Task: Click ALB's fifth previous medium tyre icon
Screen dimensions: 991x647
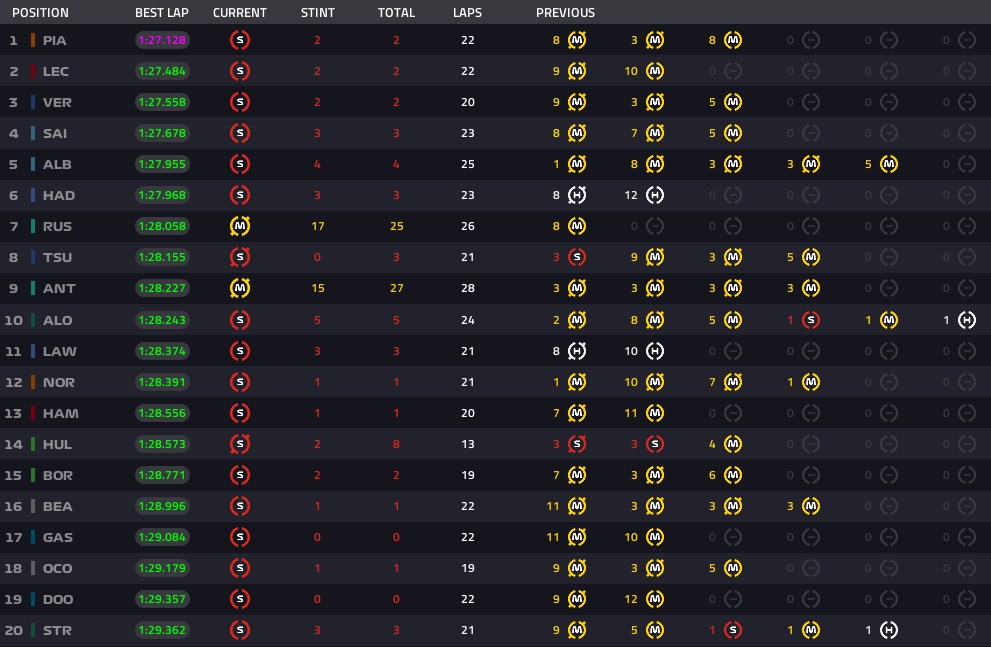Action: coord(889,164)
